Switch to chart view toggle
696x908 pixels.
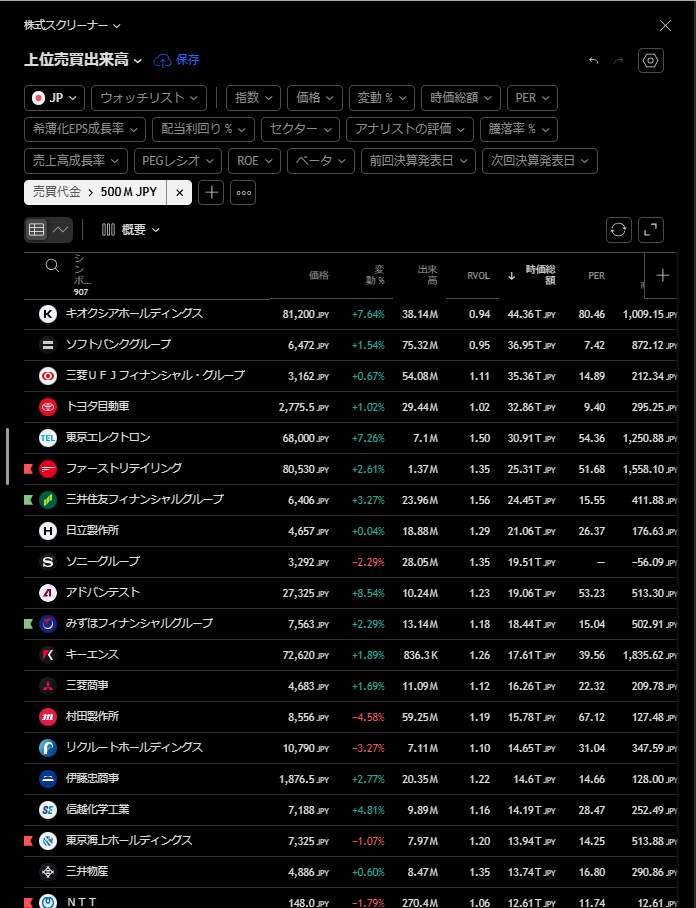(x=61, y=230)
